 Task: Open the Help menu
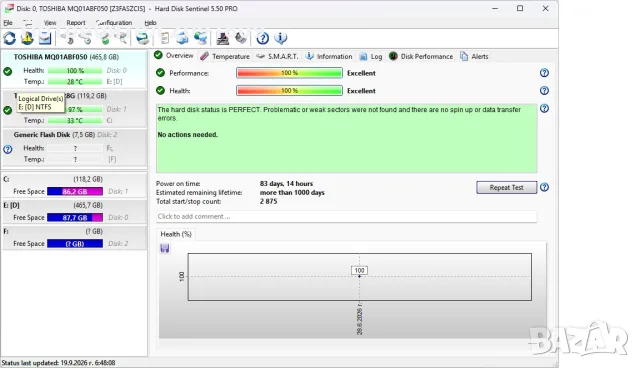(150, 23)
